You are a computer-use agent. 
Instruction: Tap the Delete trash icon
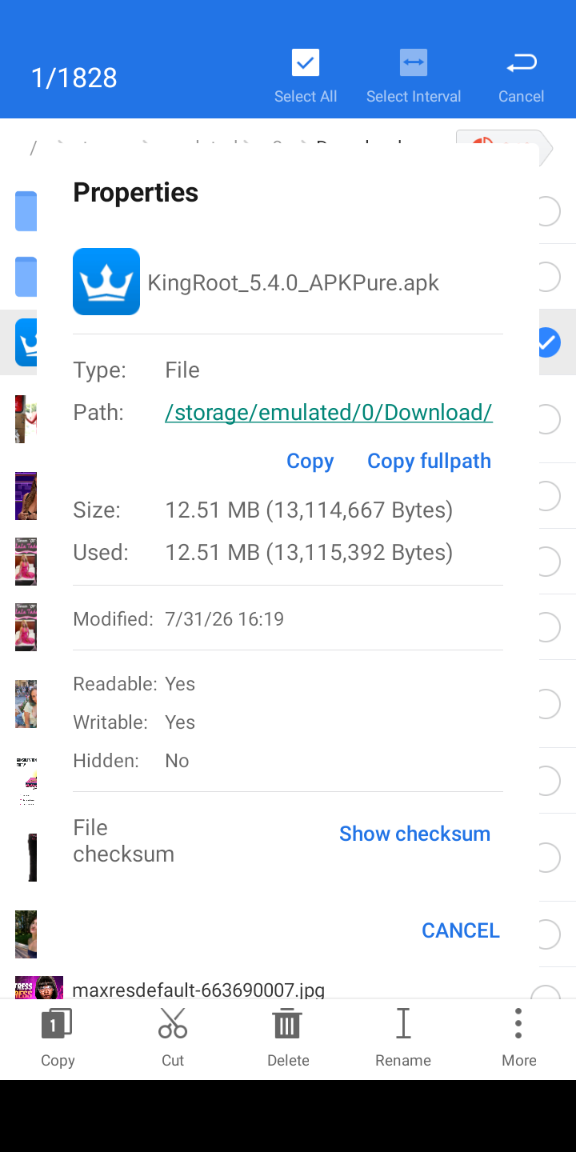pyautogui.click(x=287, y=1023)
